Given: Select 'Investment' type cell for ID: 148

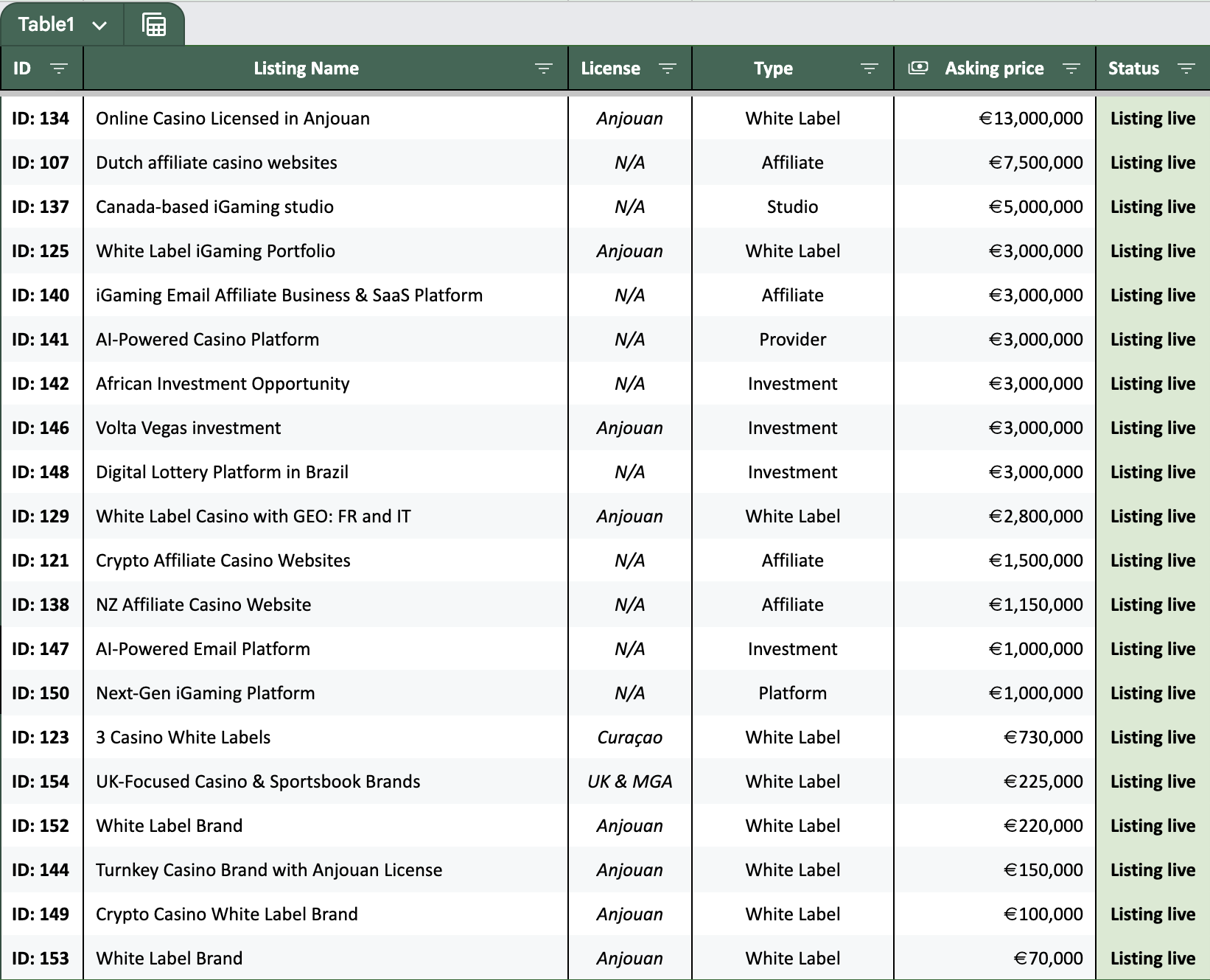Looking at the screenshot, I should 793,472.
